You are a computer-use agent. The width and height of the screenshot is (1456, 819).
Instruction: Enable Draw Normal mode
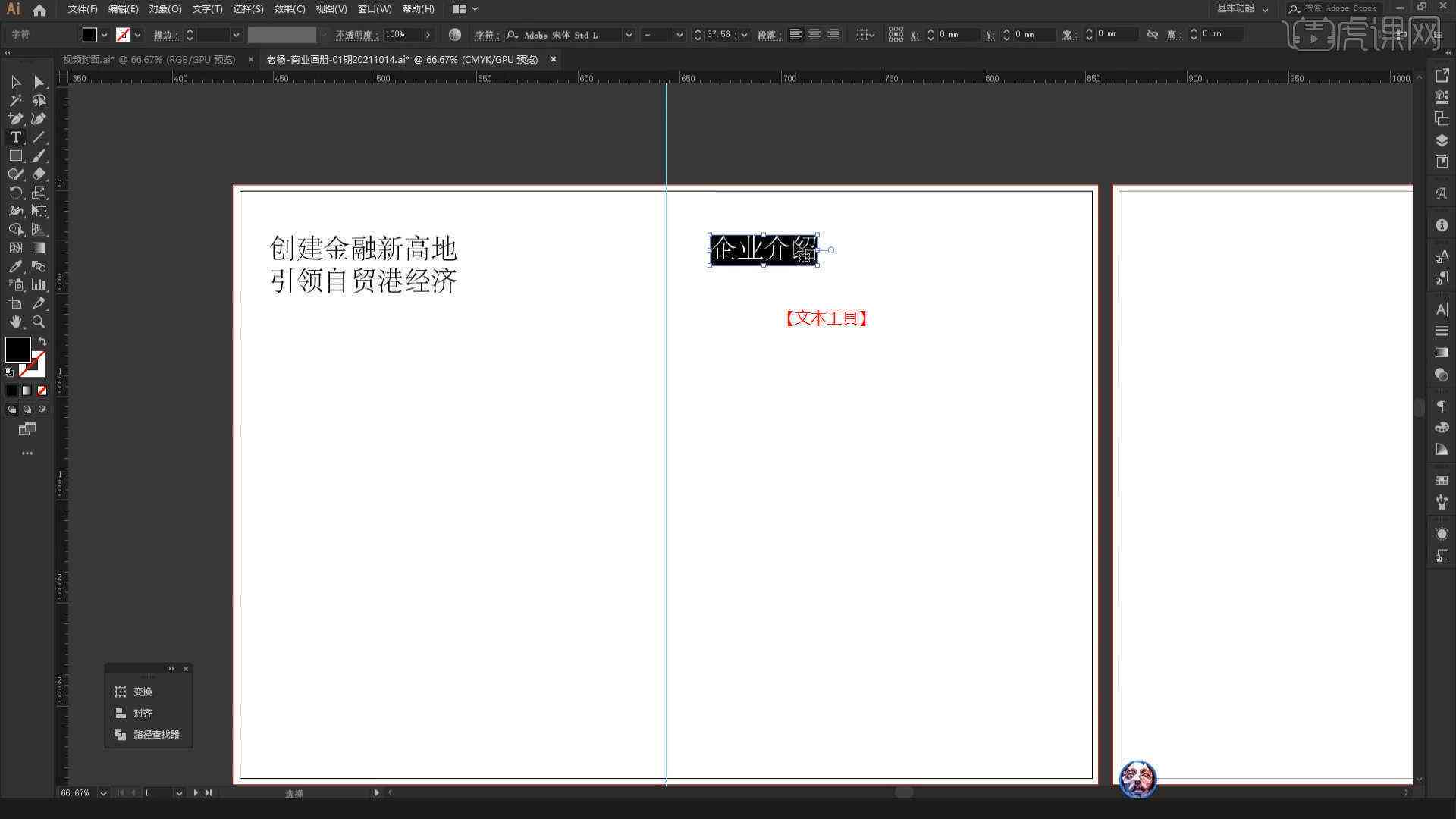(x=11, y=409)
